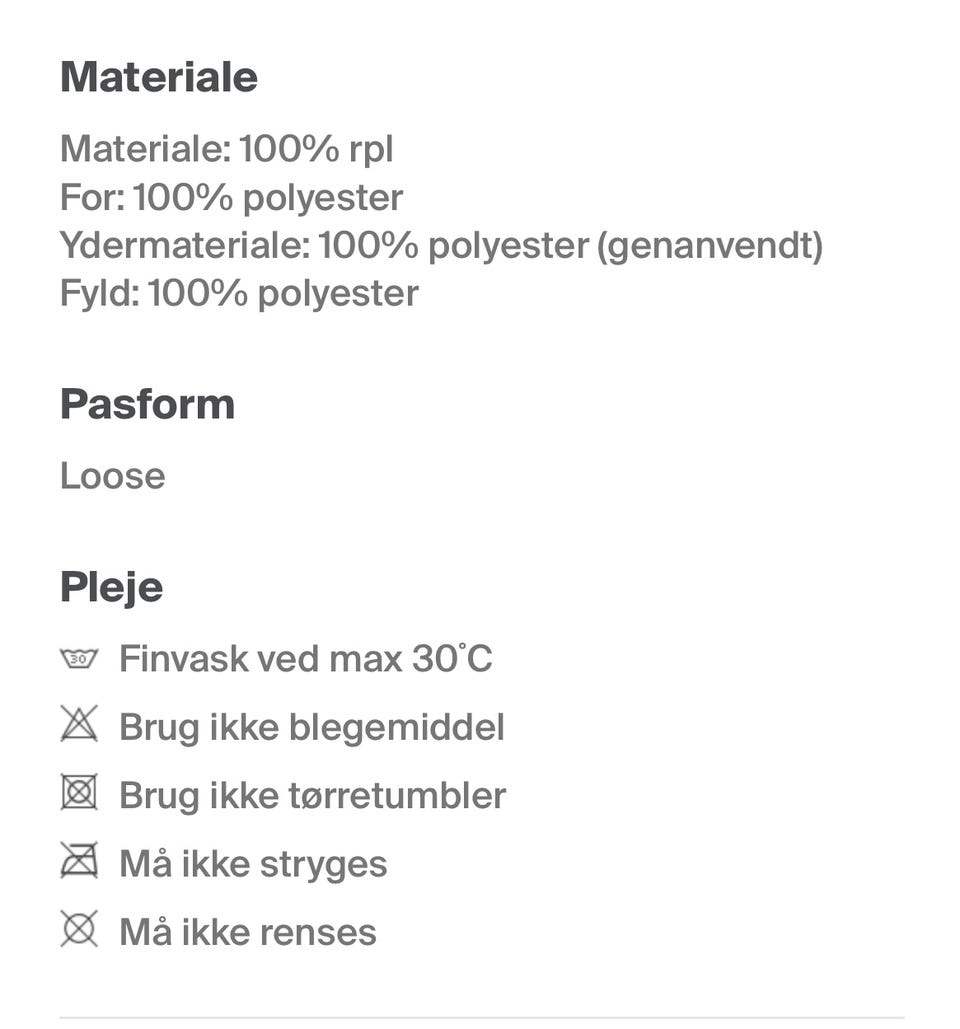960x1029 pixels.
Task: Click the no dry cleaning icon
Action: (79, 930)
